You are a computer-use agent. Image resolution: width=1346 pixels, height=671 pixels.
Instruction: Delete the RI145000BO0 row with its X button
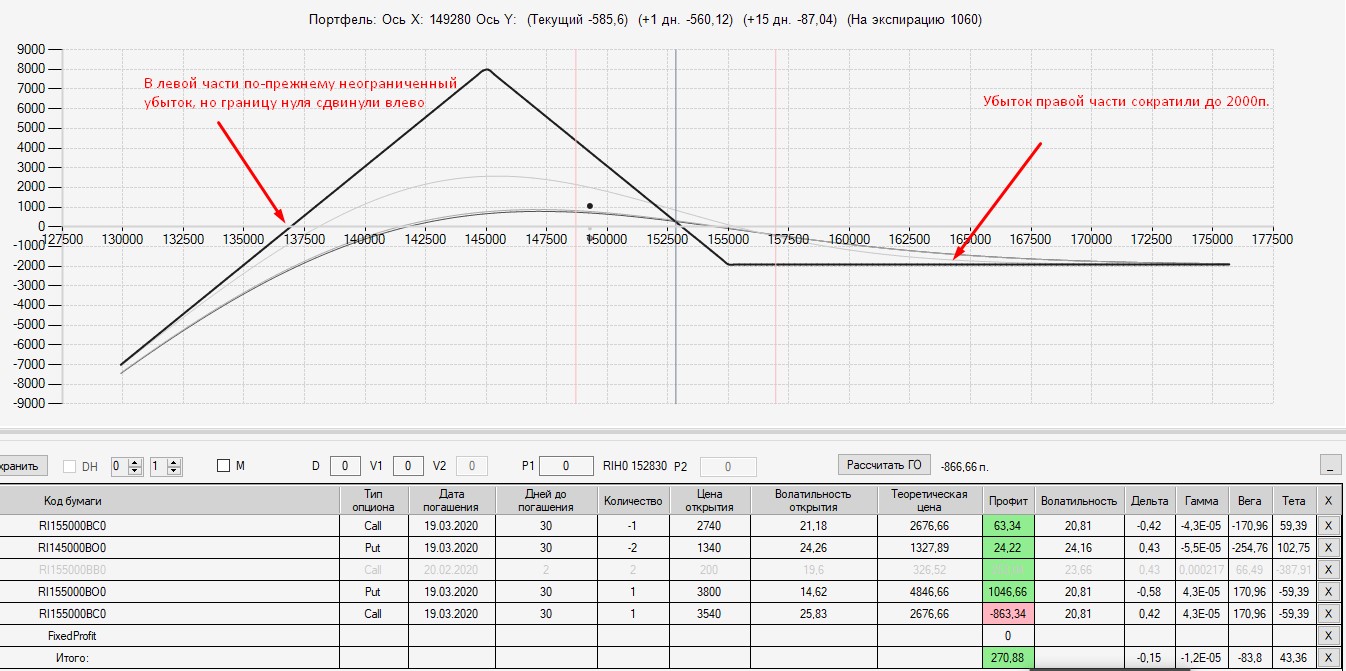[x=1327, y=548]
